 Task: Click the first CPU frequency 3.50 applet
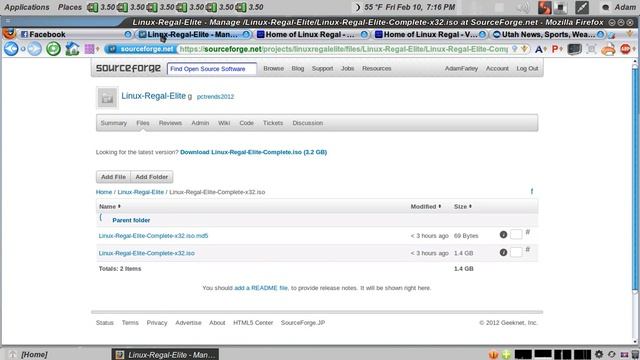pos(100,7)
